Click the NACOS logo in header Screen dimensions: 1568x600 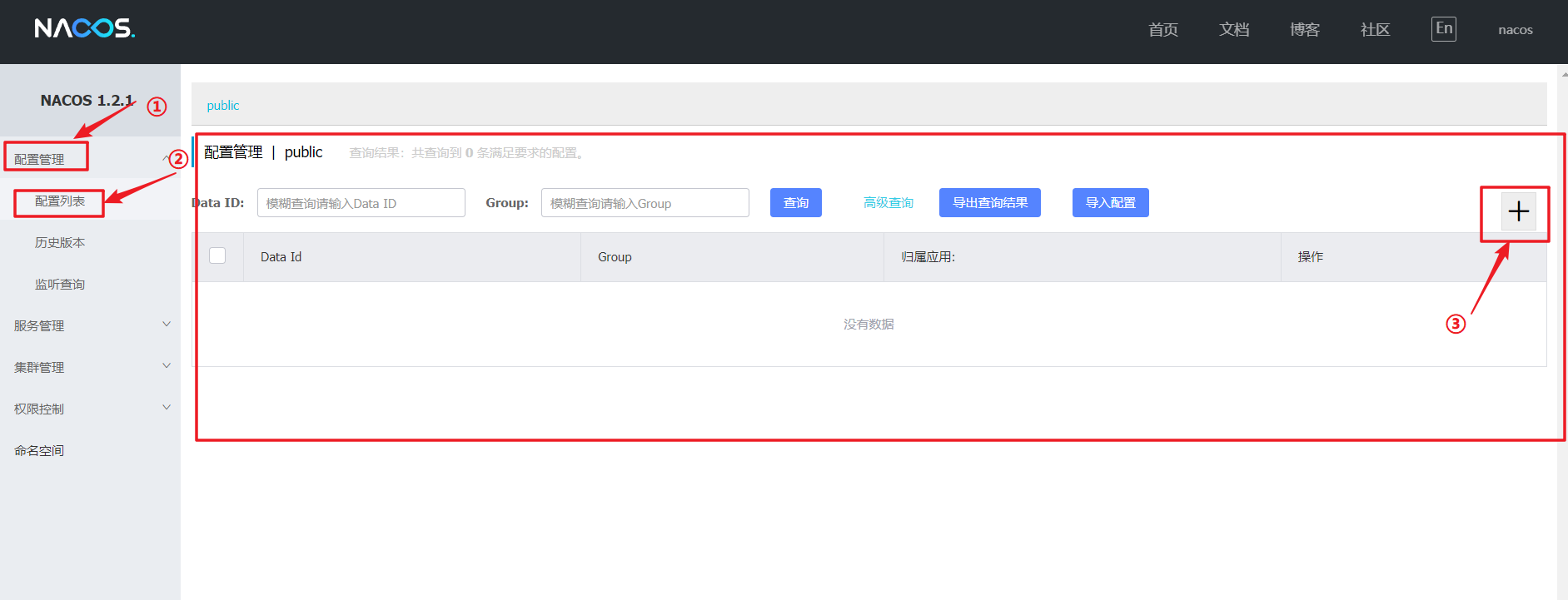click(84, 29)
